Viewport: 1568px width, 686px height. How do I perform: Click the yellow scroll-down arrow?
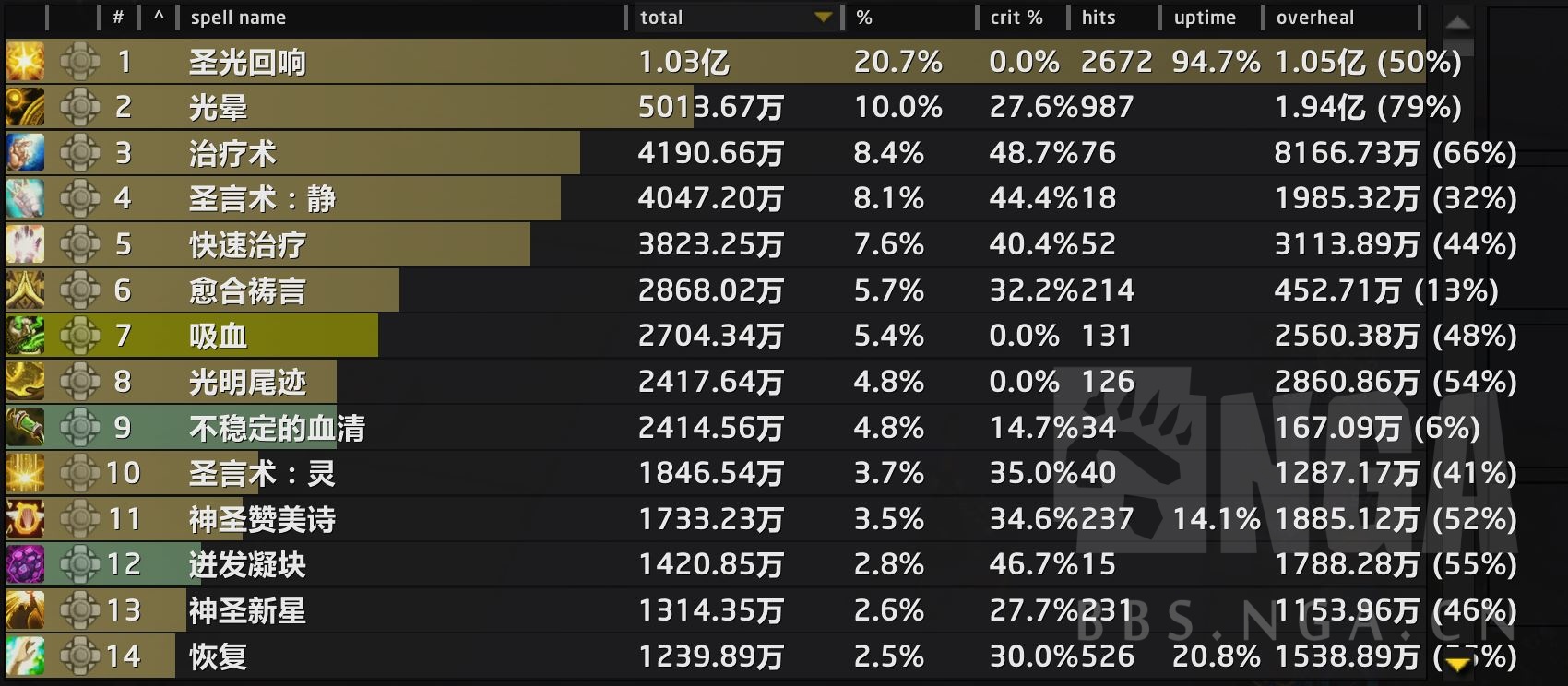tap(1458, 664)
